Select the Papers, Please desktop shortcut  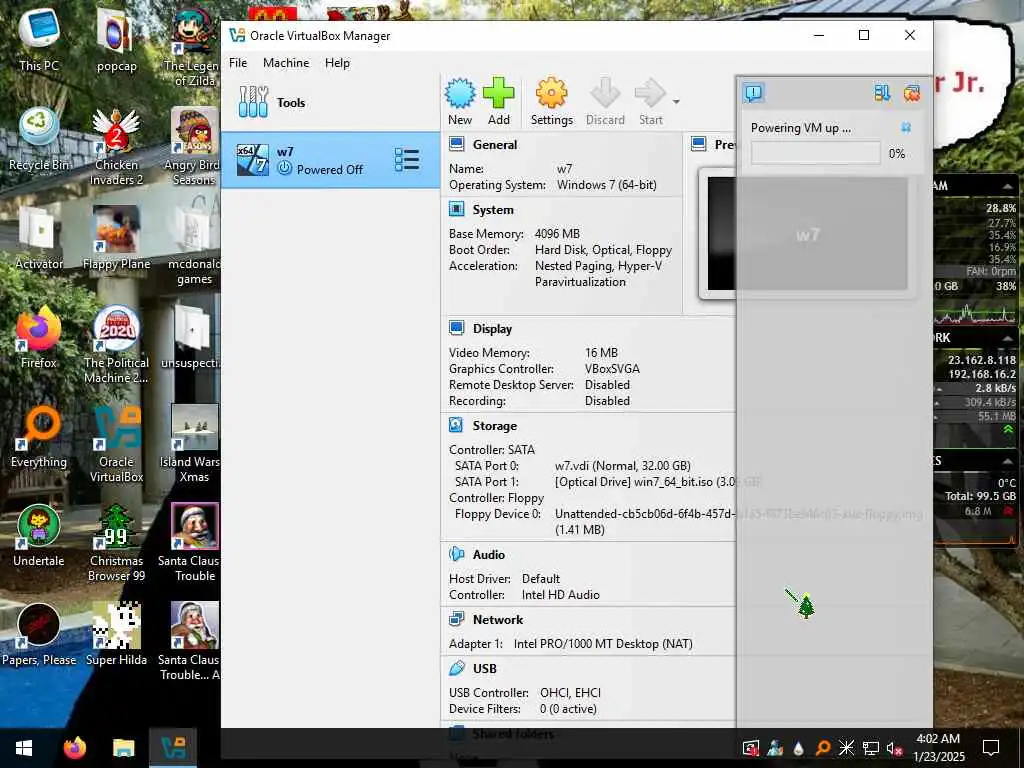tap(39, 635)
